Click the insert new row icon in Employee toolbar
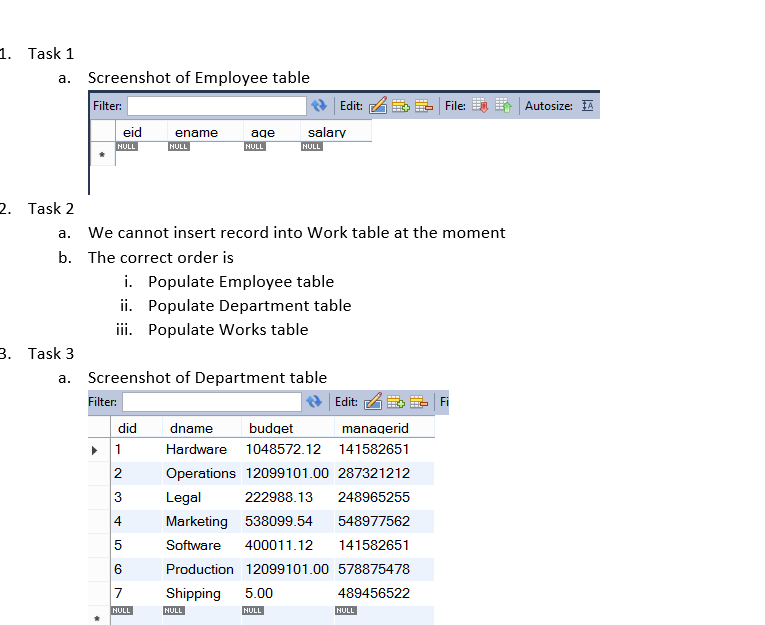 point(400,106)
